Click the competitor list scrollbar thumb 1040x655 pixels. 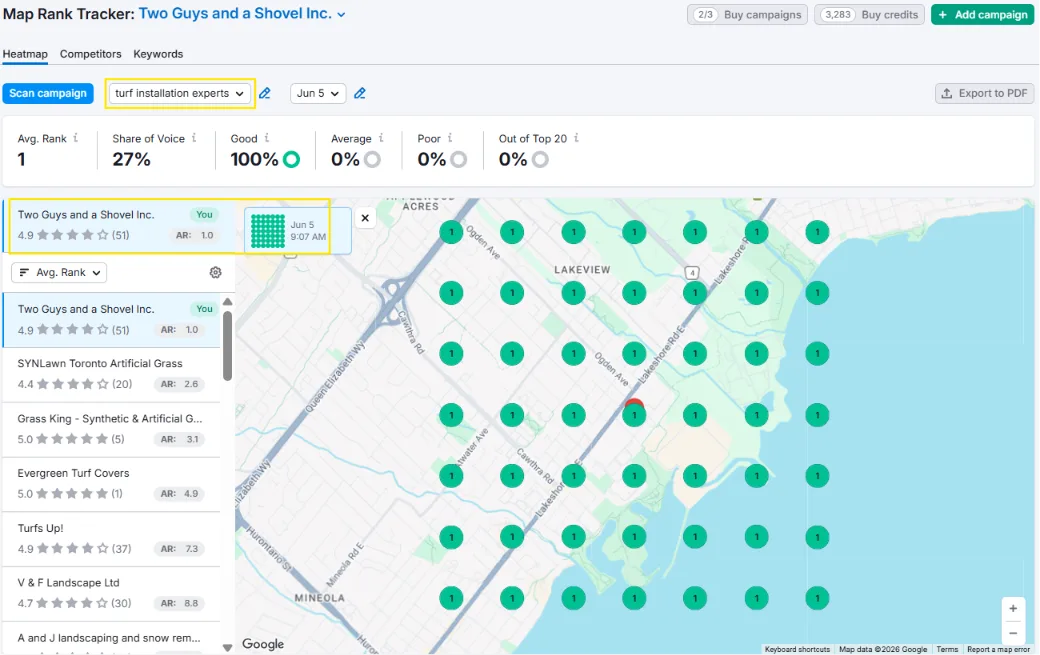pyautogui.click(x=228, y=345)
